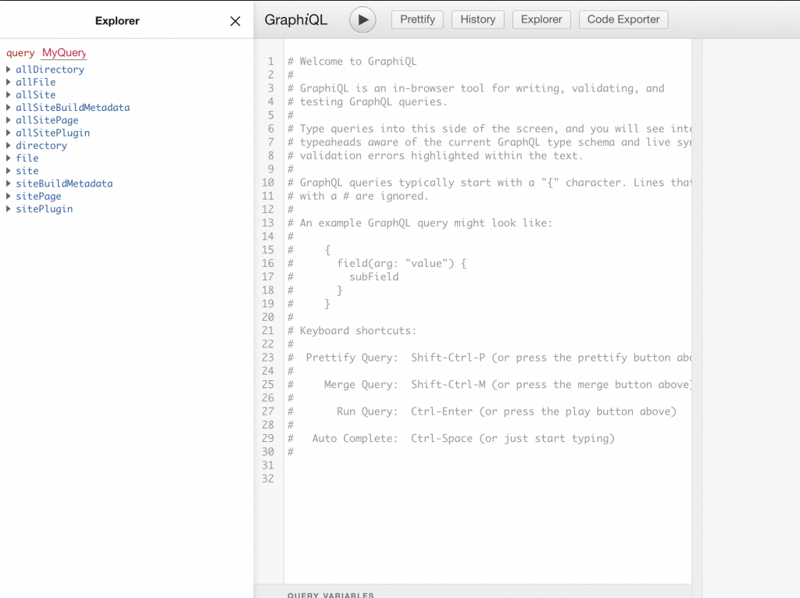Edit the MyQuery query name

pyautogui.click(x=64, y=52)
